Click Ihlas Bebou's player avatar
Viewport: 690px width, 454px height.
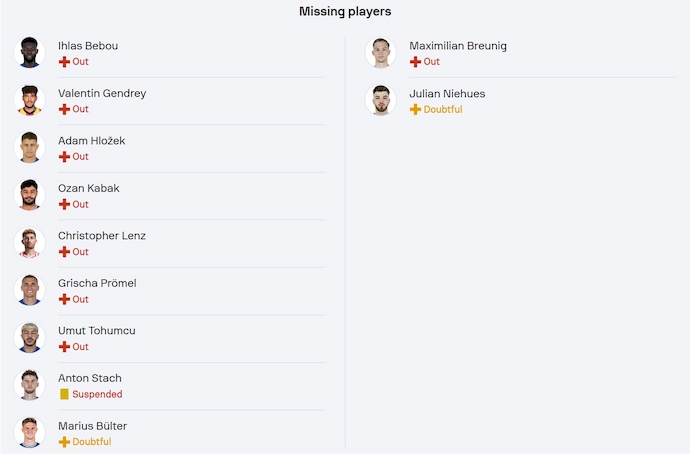tap(30, 53)
